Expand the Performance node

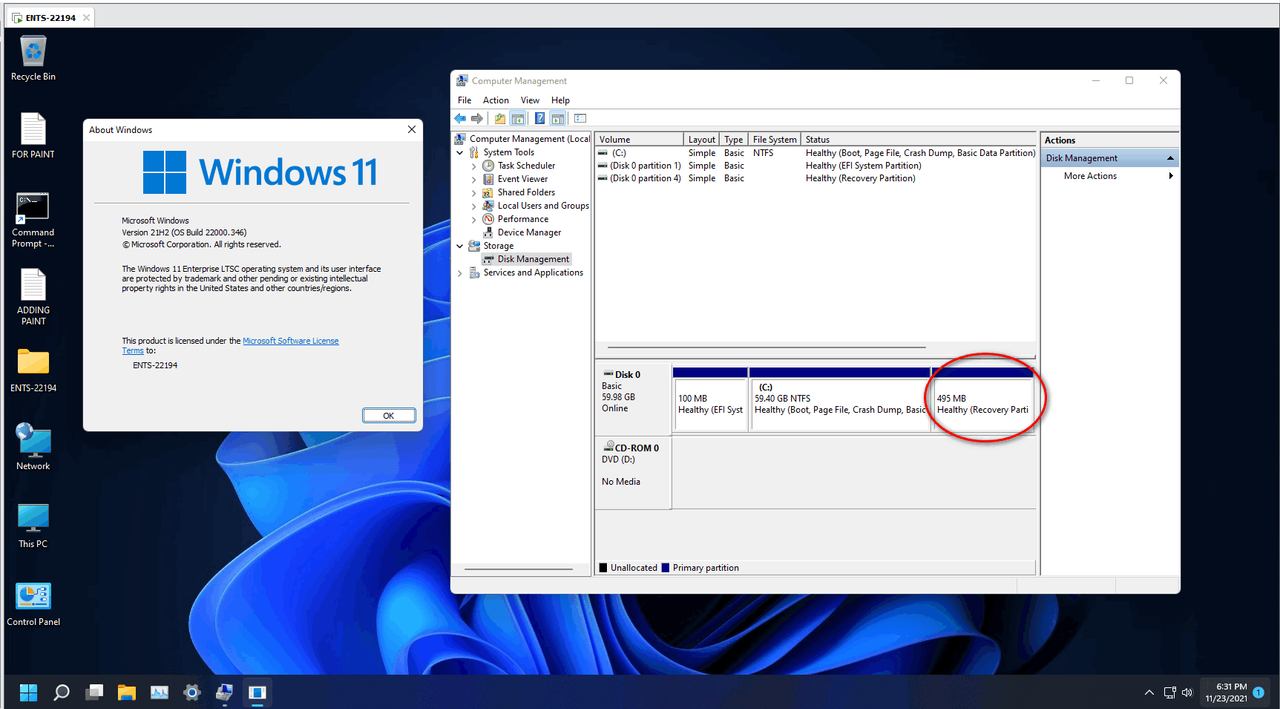click(474, 219)
